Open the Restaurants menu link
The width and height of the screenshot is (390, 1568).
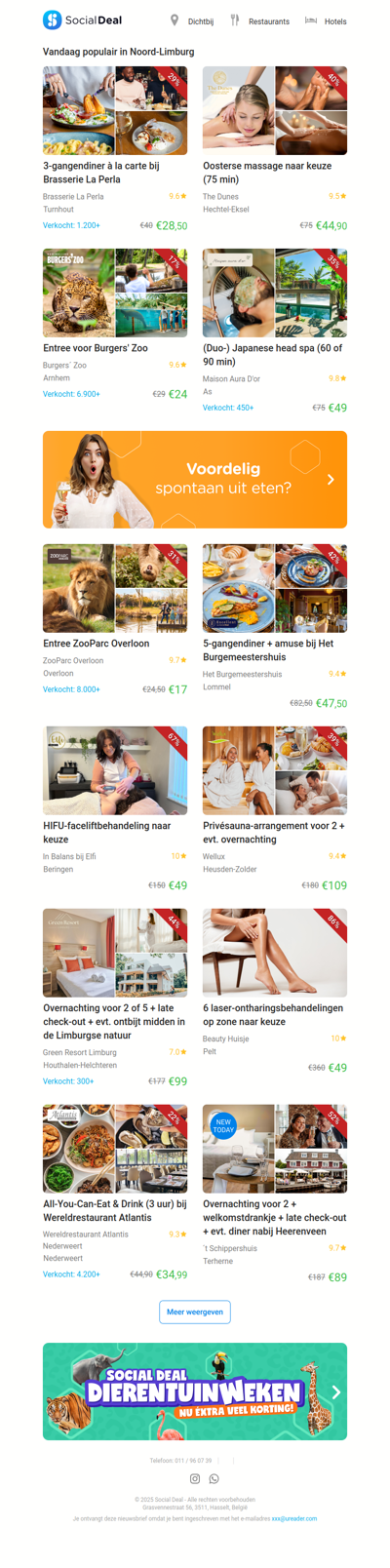point(269,21)
